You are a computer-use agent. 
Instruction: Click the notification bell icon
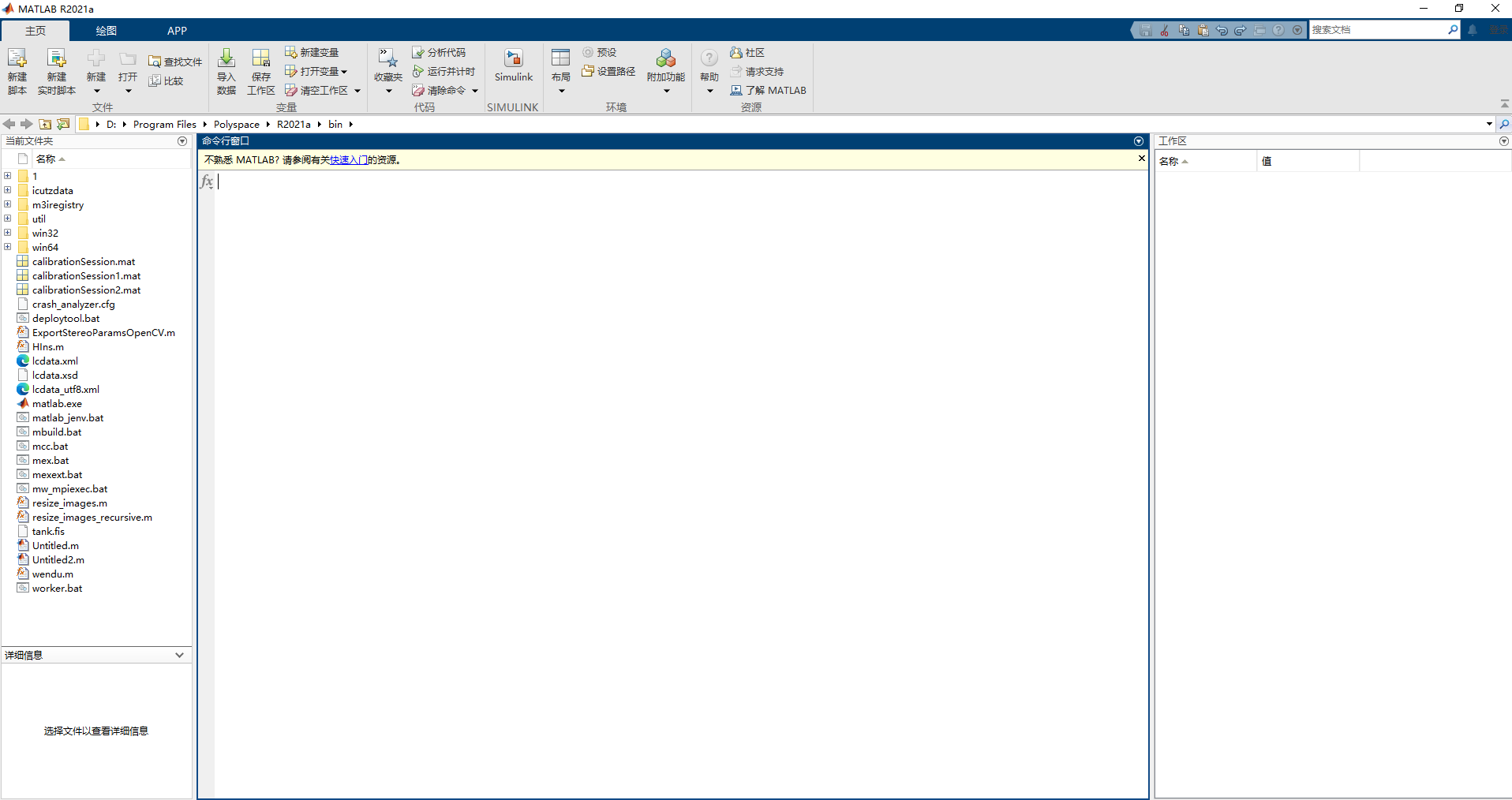pyautogui.click(x=1473, y=30)
